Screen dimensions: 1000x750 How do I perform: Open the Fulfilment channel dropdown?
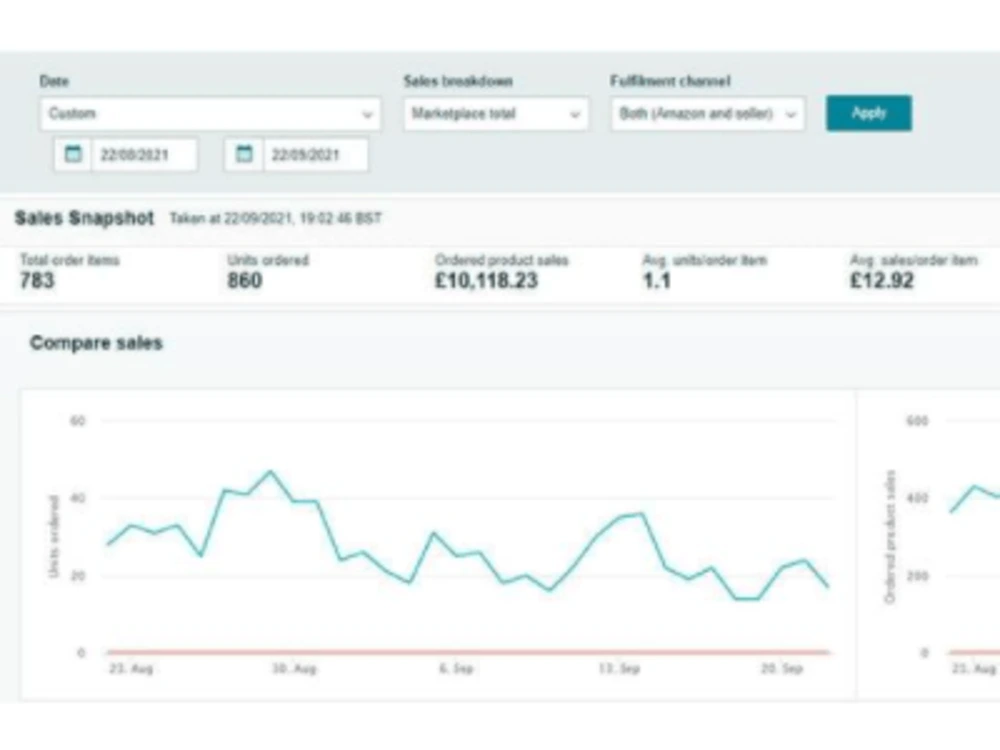(x=707, y=114)
